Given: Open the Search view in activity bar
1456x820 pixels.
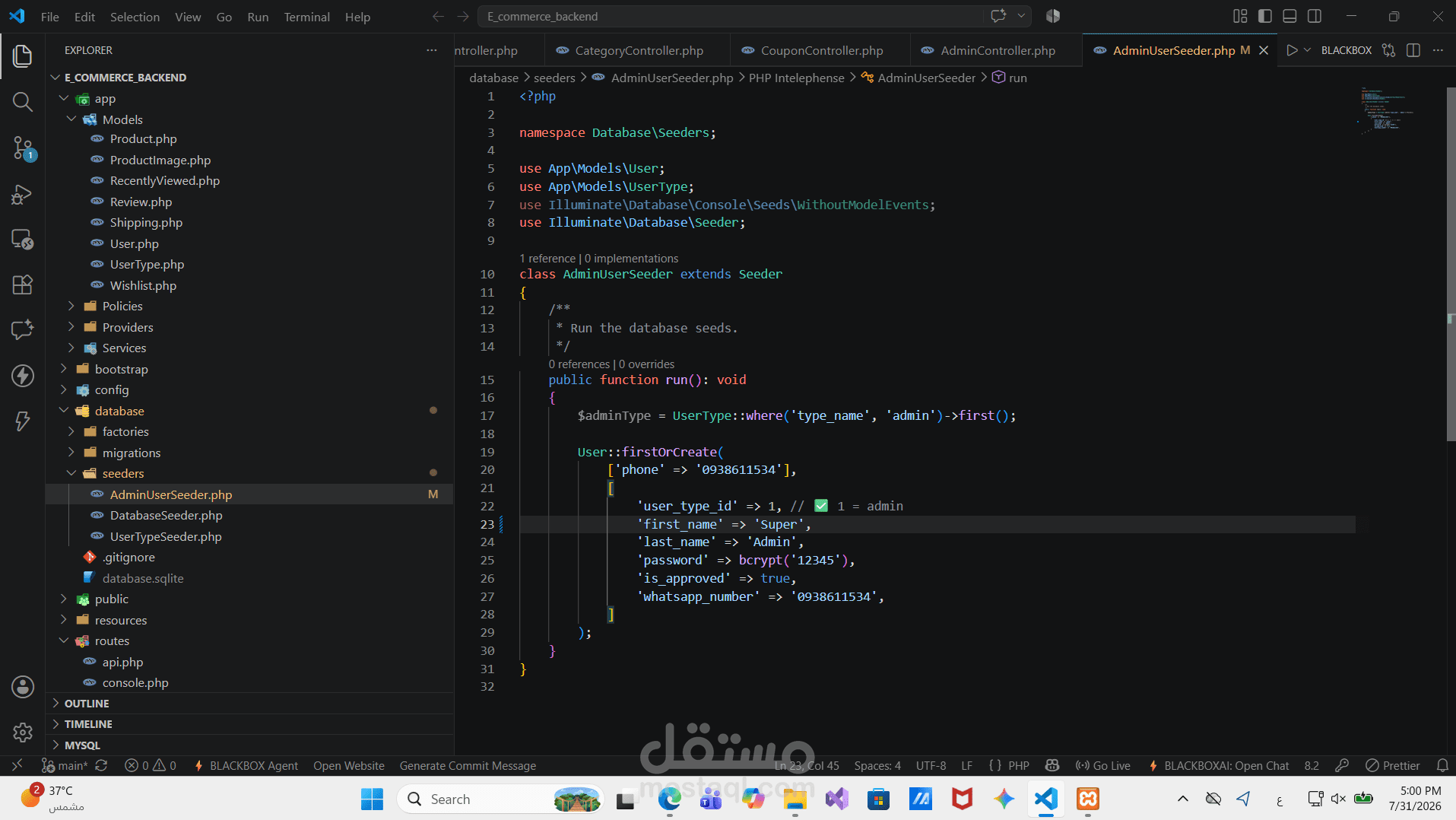Looking at the screenshot, I should pyautogui.click(x=23, y=102).
